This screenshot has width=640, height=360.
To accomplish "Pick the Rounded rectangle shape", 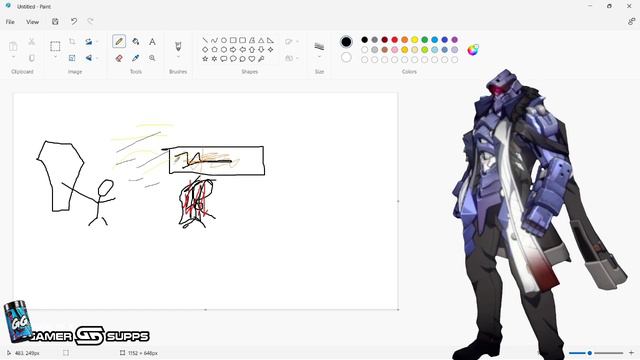I will (242, 40).
